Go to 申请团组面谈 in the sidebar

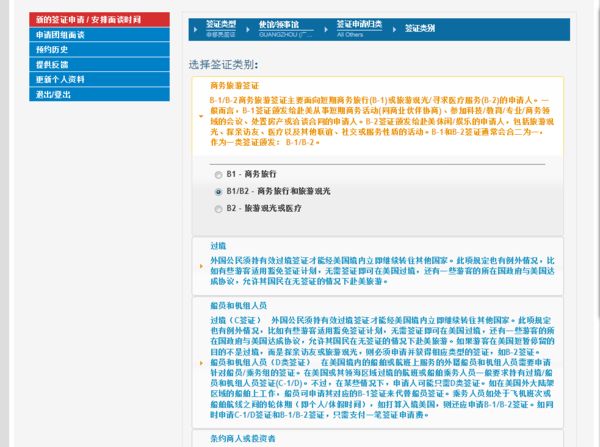(60, 34)
